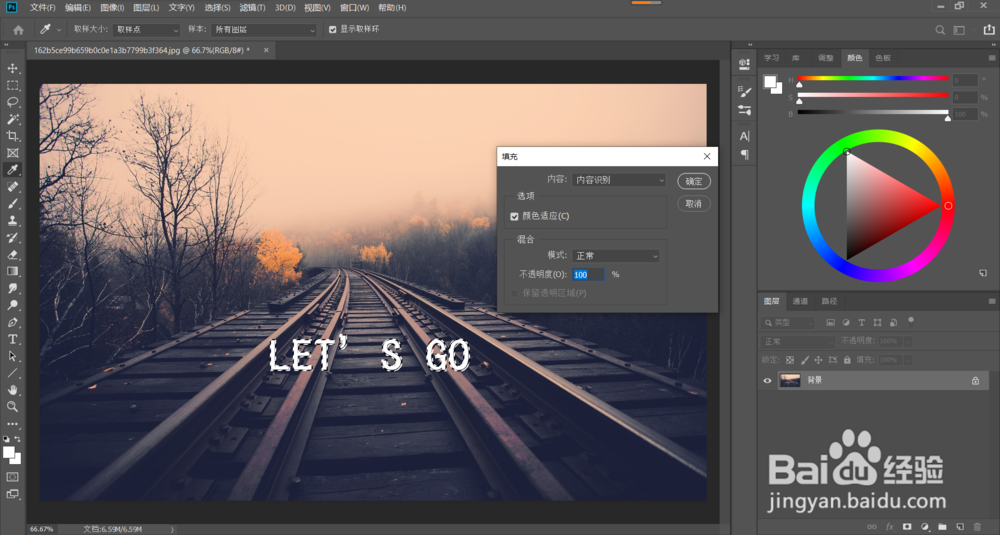This screenshot has width=1000, height=535.
Task: Switch to the 色板 (Swatches) tab
Action: 883,58
